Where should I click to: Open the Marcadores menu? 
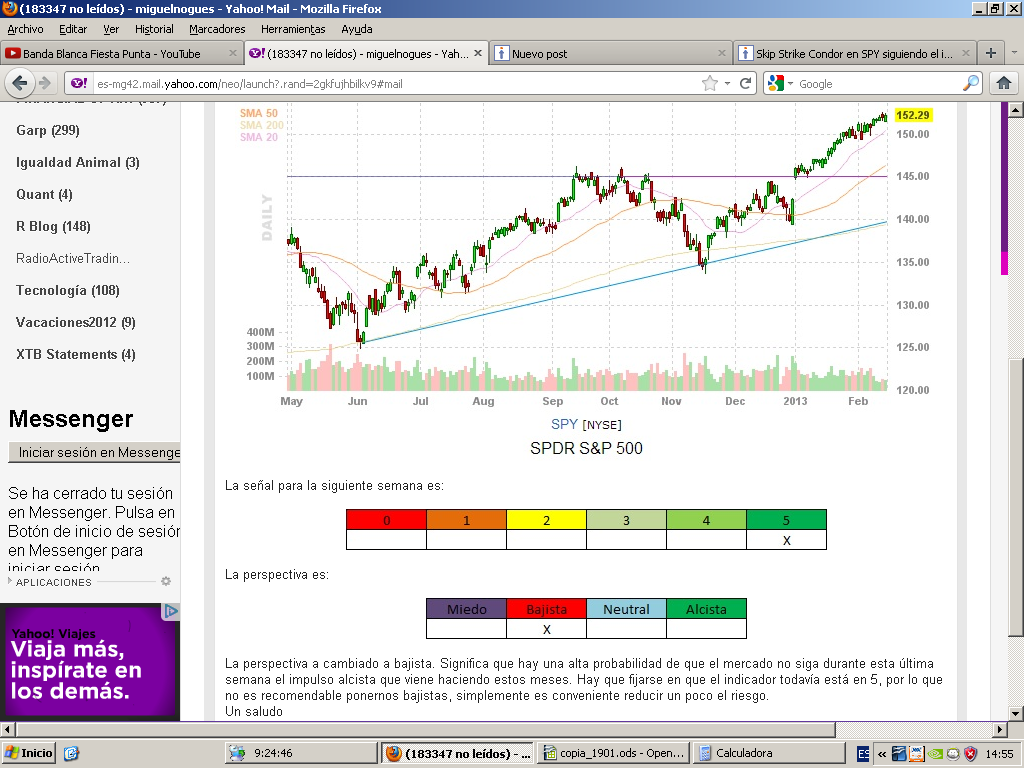[217, 29]
